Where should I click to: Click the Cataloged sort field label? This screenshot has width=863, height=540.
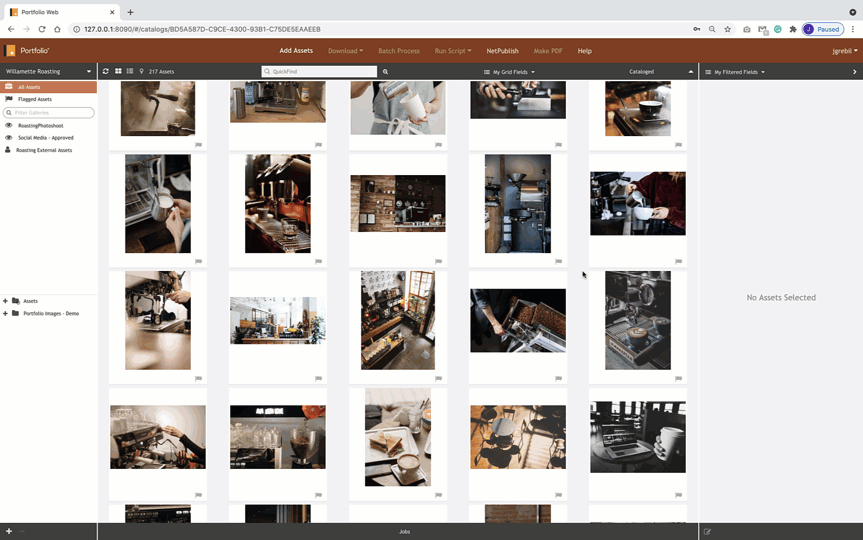point(641,72)
